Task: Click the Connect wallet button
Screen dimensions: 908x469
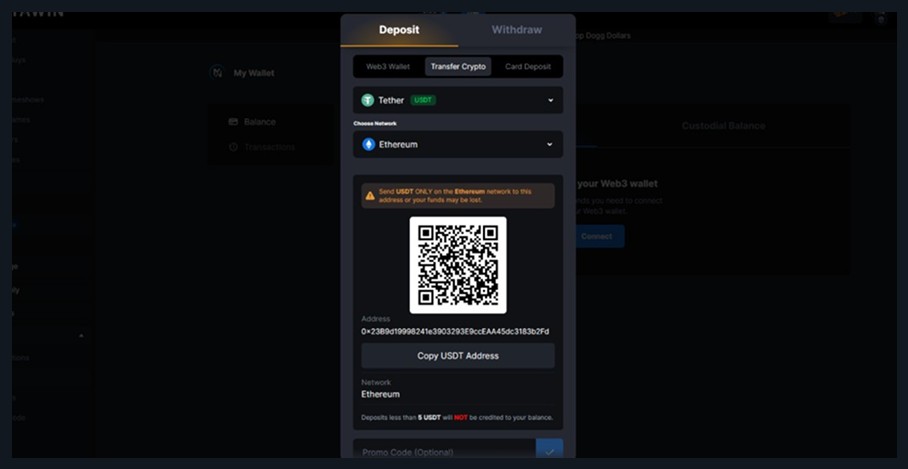Action: 597,236
